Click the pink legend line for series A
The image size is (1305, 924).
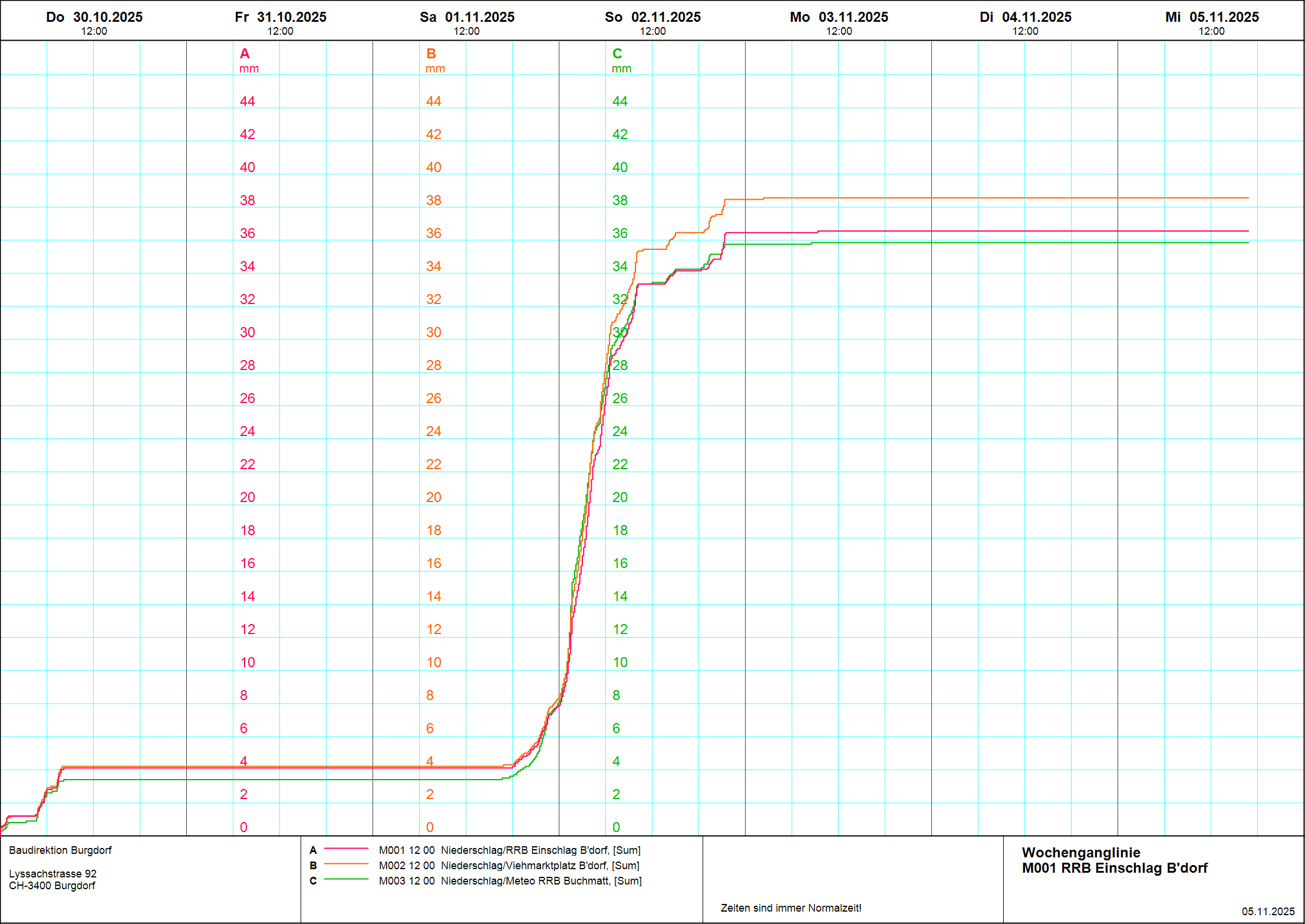[346, 849]
